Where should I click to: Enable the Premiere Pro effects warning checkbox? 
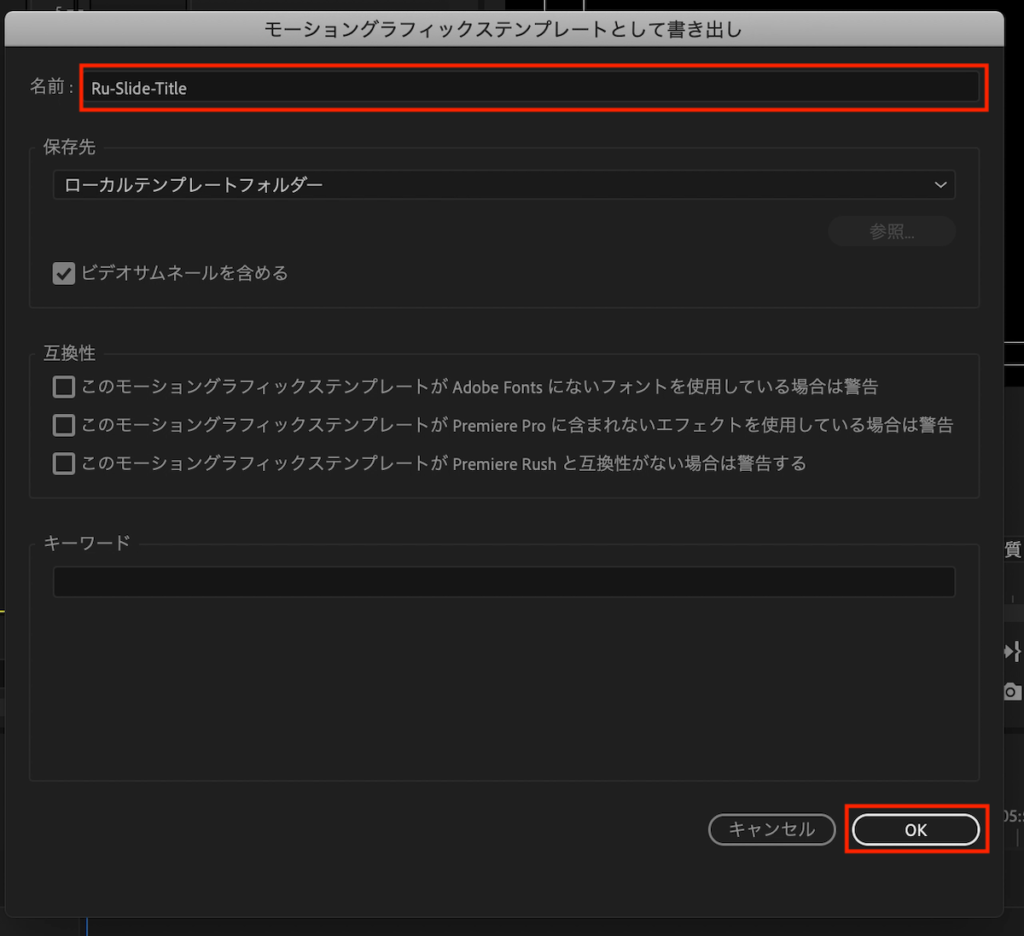[64, 425]
